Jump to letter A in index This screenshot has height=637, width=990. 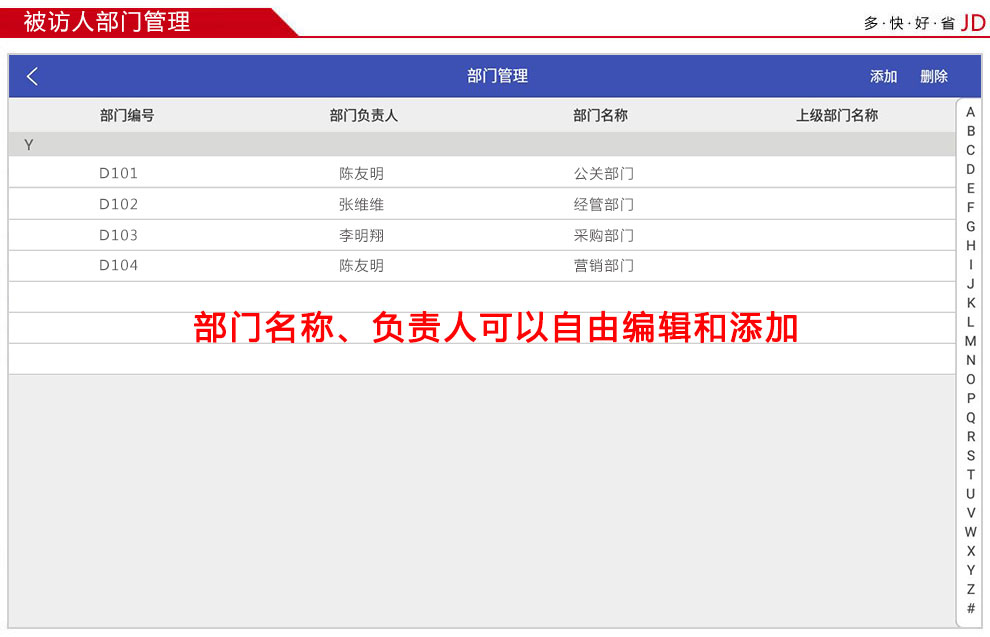click(970, 113)
